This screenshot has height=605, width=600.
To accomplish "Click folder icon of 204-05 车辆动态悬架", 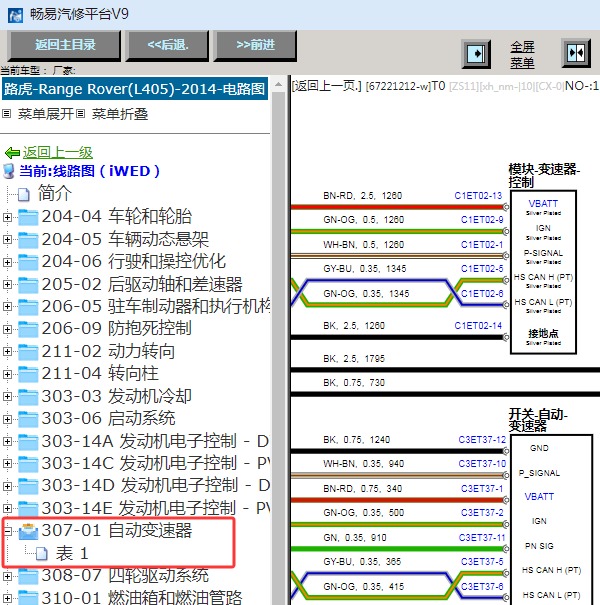I will point(28,240).
